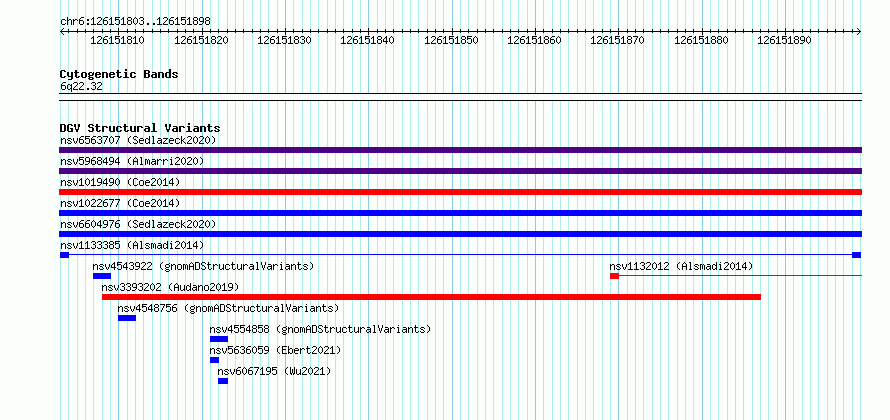Click the nsv1022677 (Coe2014) label
890x420 pixels.
120,203
